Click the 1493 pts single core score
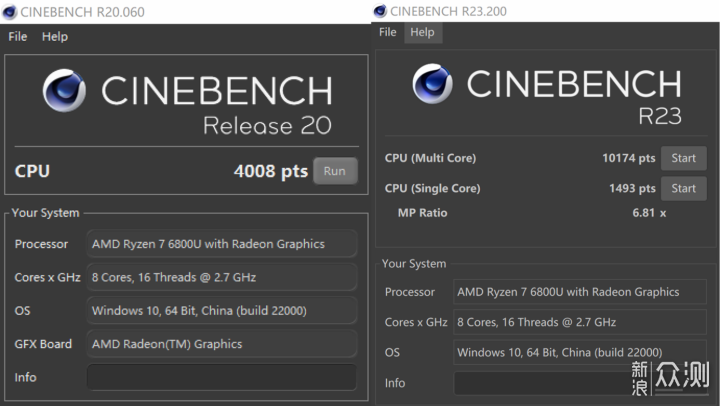 632,188
